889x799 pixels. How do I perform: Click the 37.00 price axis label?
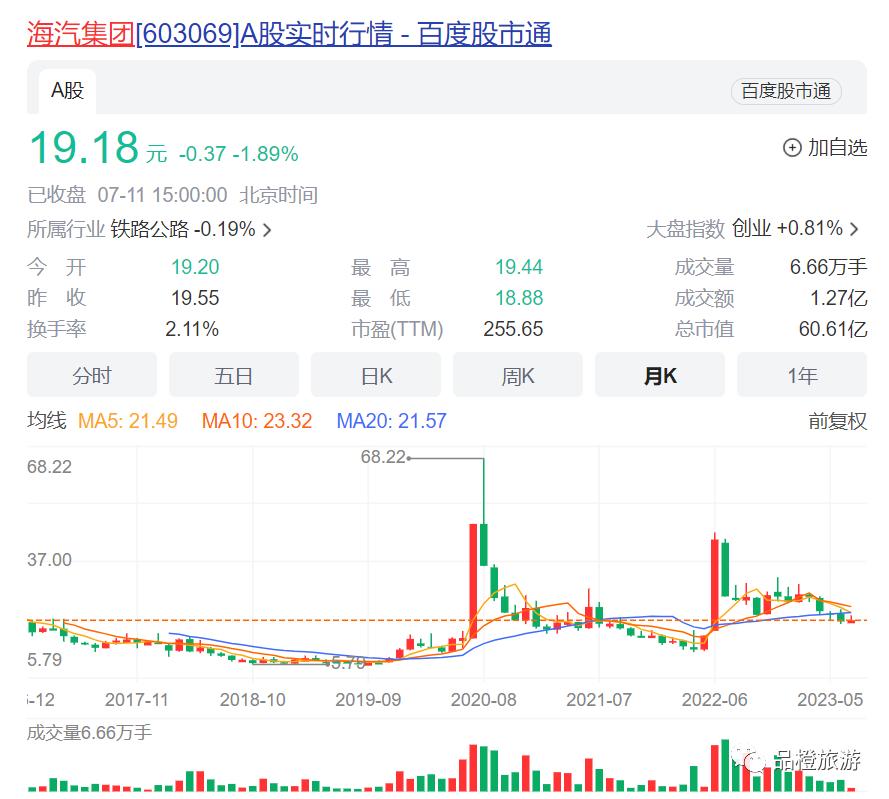point(49,560)
